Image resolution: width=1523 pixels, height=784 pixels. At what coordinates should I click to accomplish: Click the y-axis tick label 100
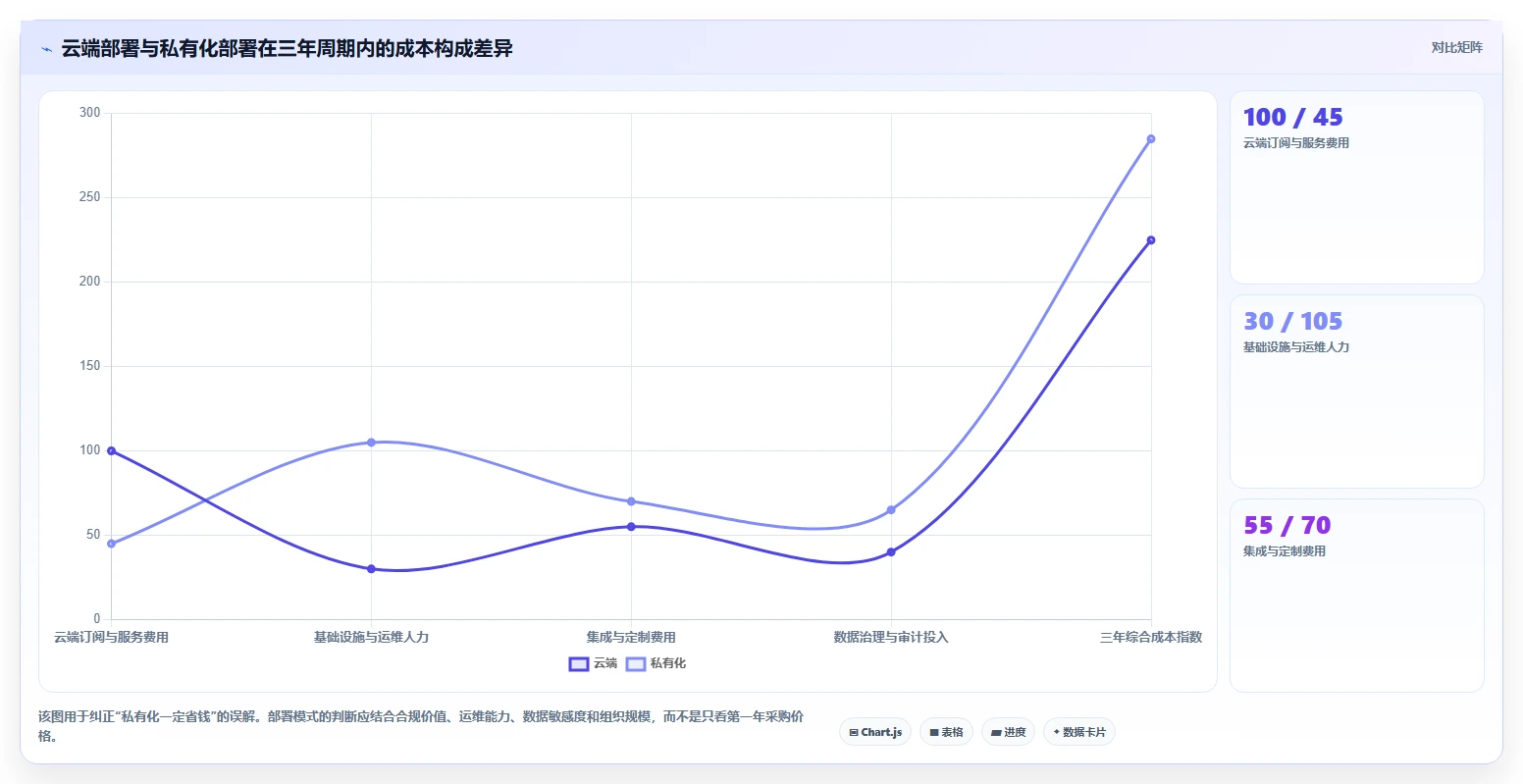(x=90, y=450)
